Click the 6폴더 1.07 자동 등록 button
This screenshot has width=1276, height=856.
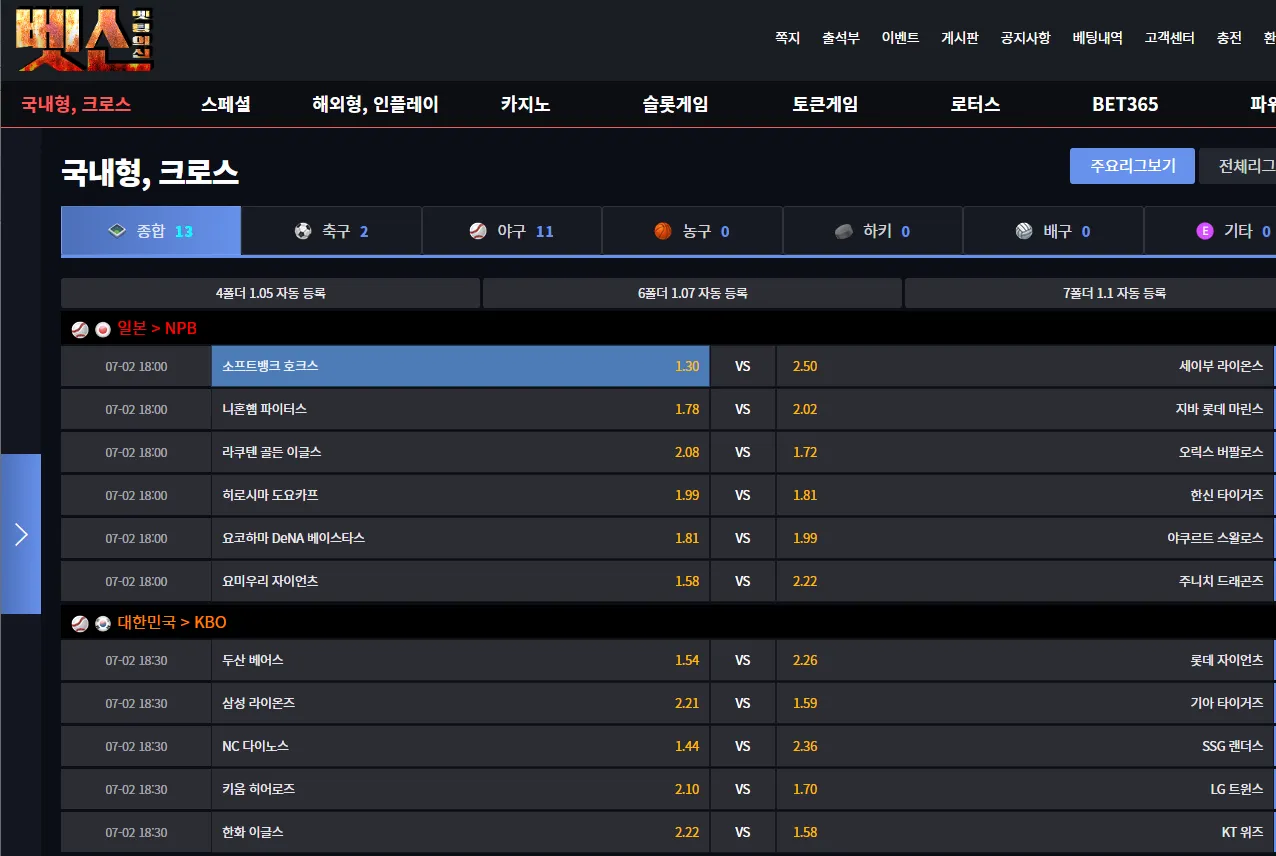pyautogui.click(x=693, y=293)
